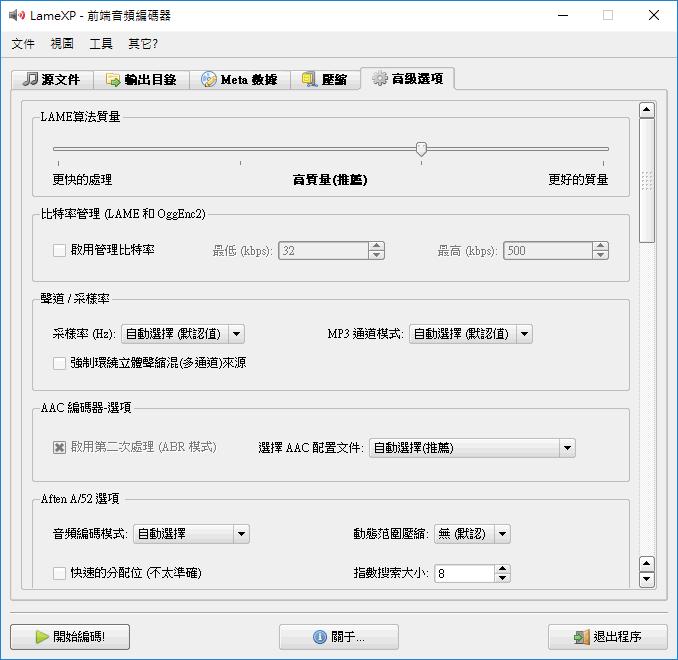678x660 pixels.
Task: Switch to the 輸出目錄 tab
Action: [x=141, y=80]
